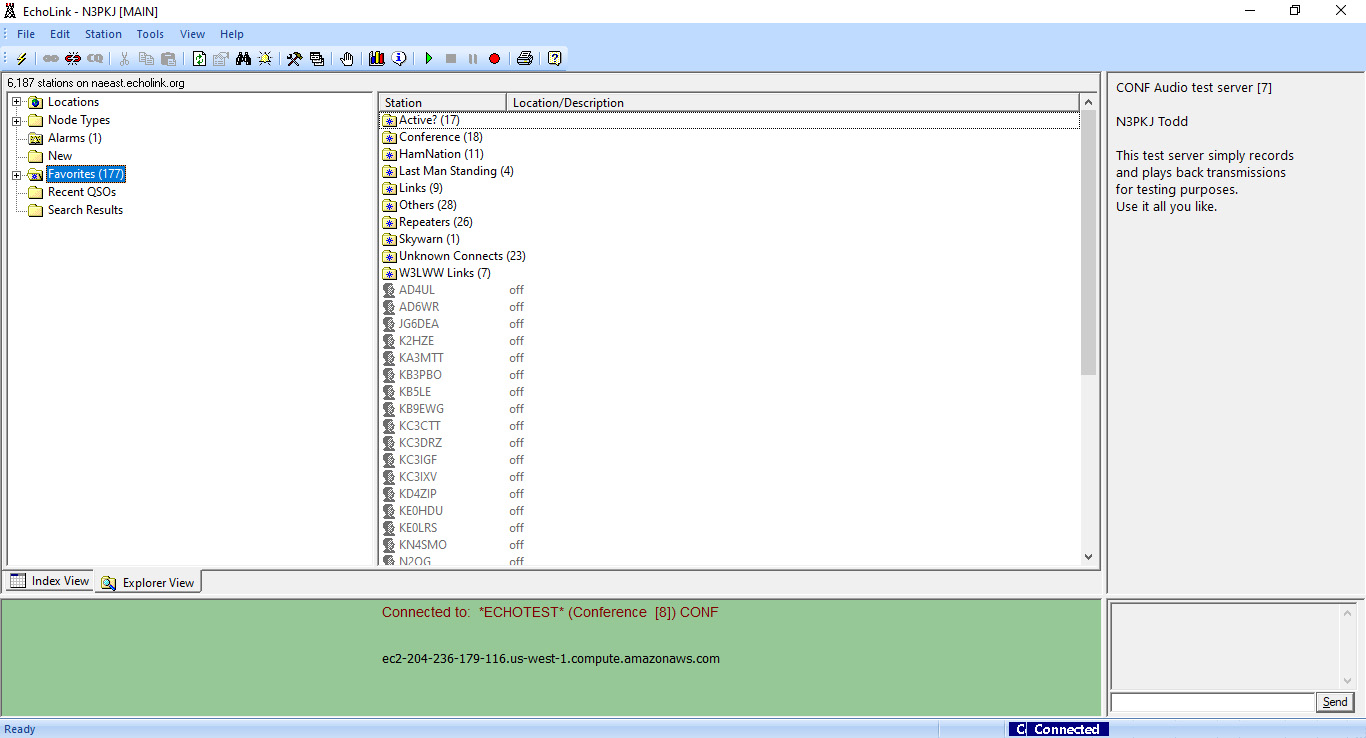Select the HamNation (11) folder
The width and height of the screenshot is (1366, 738).
pos(441,154)
